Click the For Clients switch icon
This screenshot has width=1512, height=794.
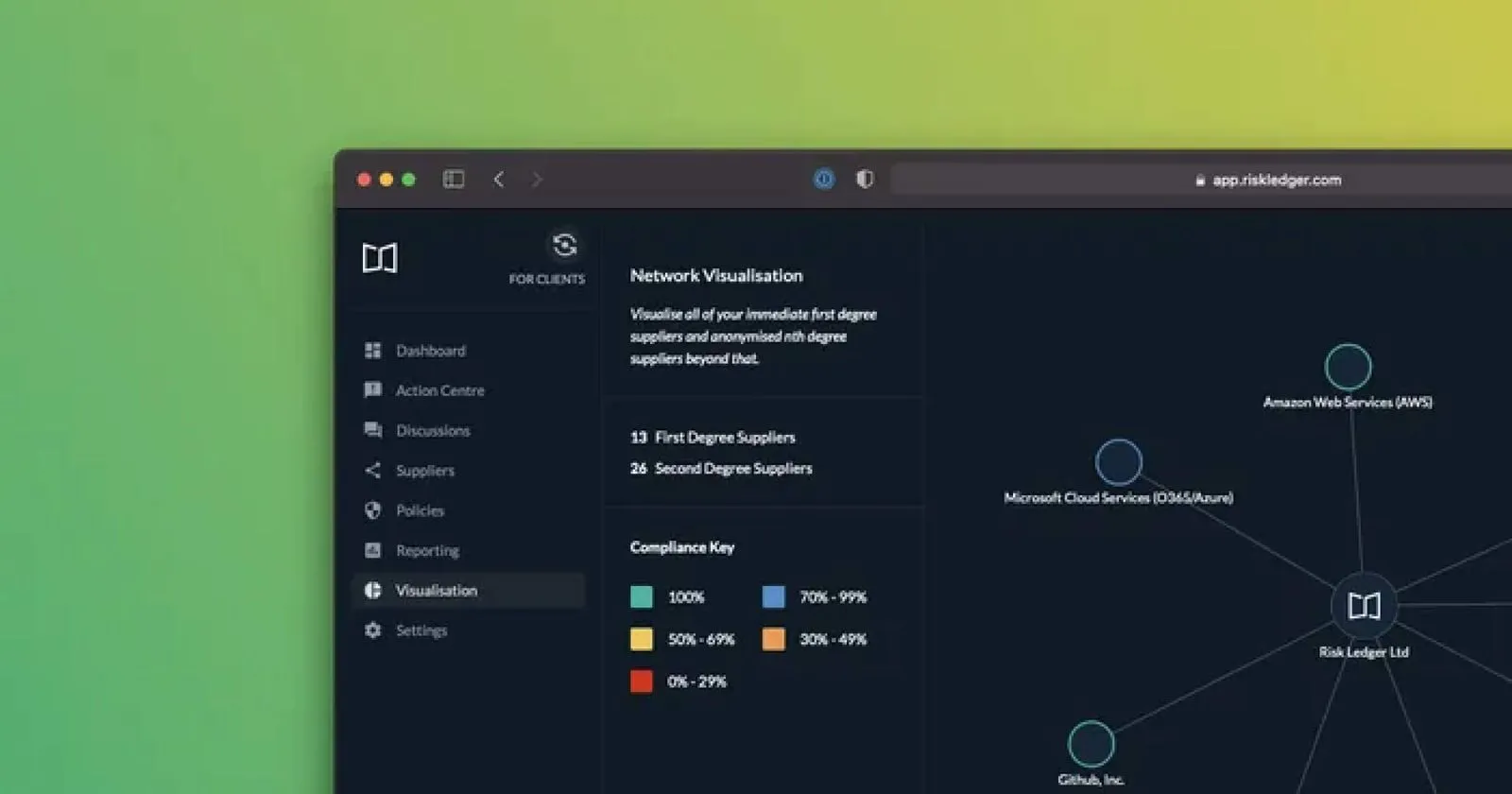click(564, 246)
